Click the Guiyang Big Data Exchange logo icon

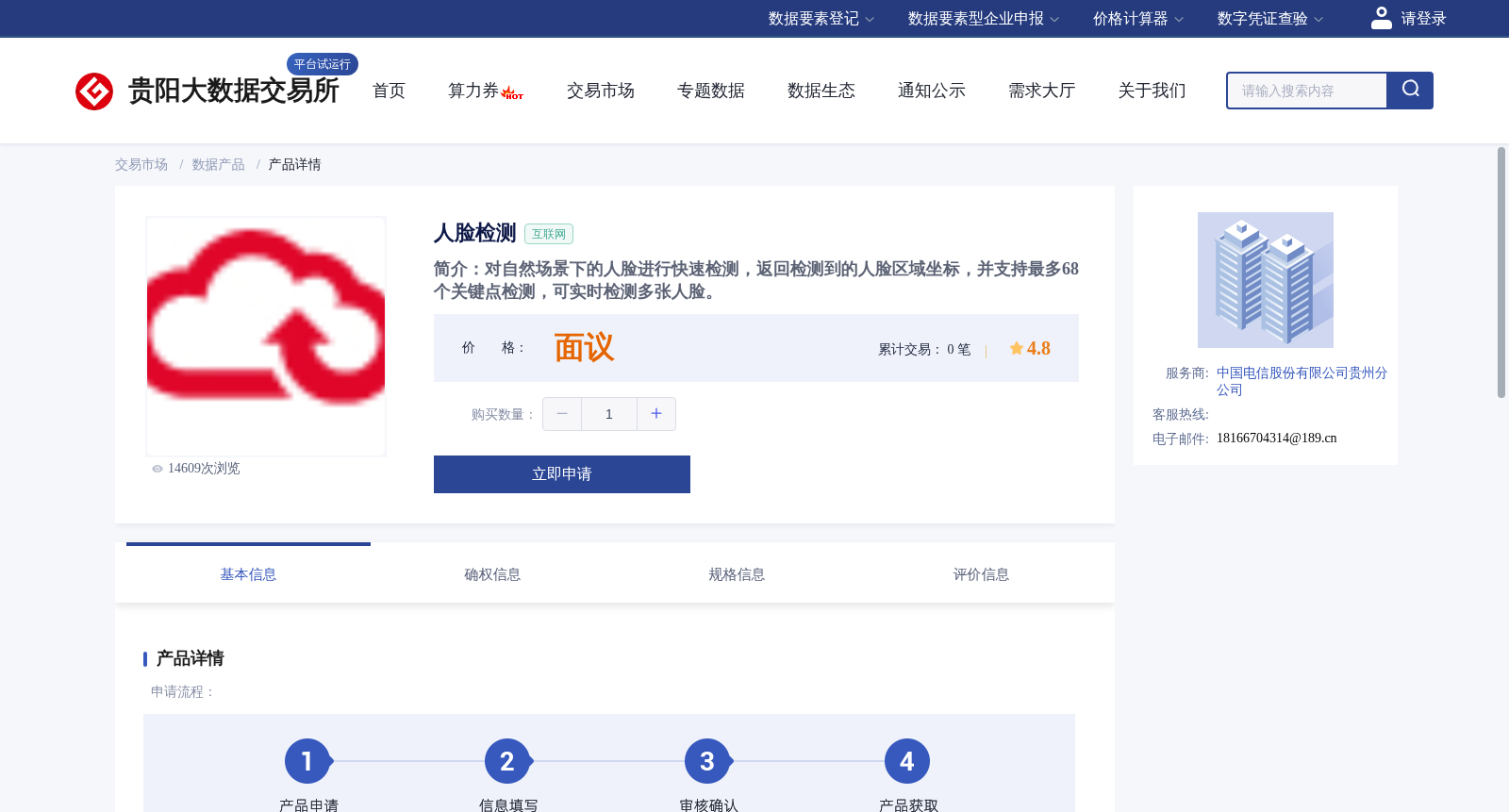pyautogui.click(x=94, y=91)
